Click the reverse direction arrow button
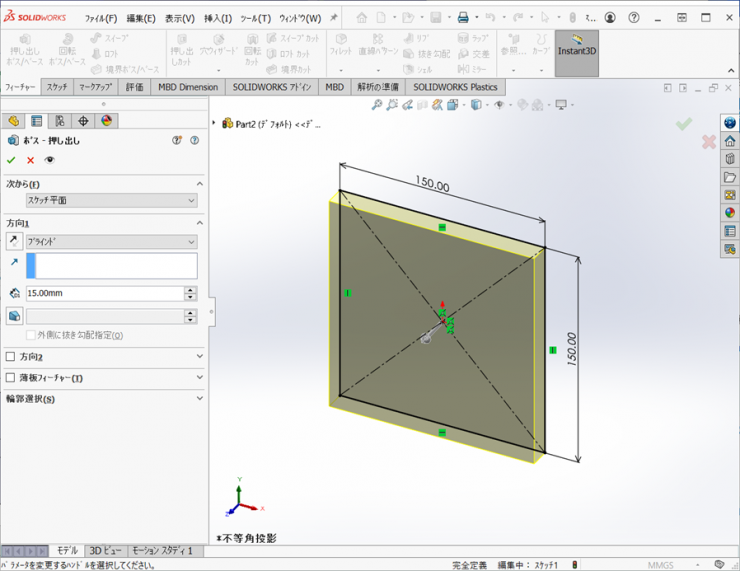740x571 pixels. 14,241
